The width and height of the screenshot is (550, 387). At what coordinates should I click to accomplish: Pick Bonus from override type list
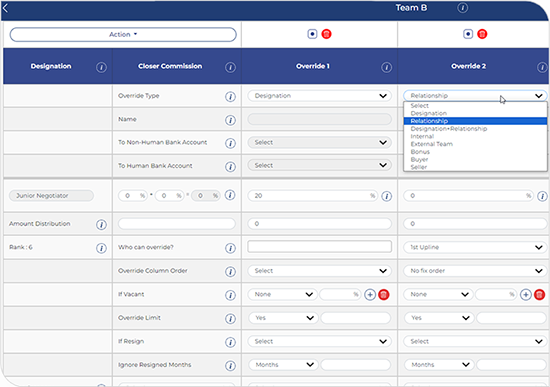click(x=420, y=152)
